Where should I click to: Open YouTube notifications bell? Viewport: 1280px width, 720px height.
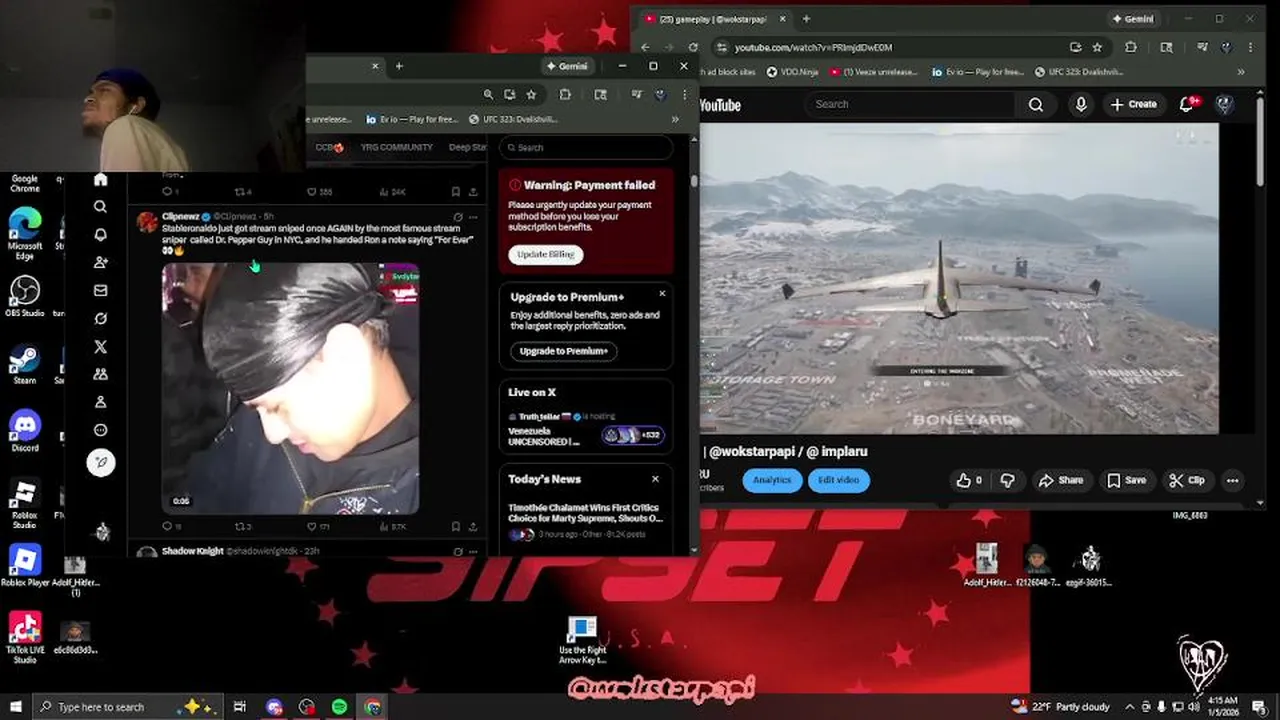tap(1187, 104)
